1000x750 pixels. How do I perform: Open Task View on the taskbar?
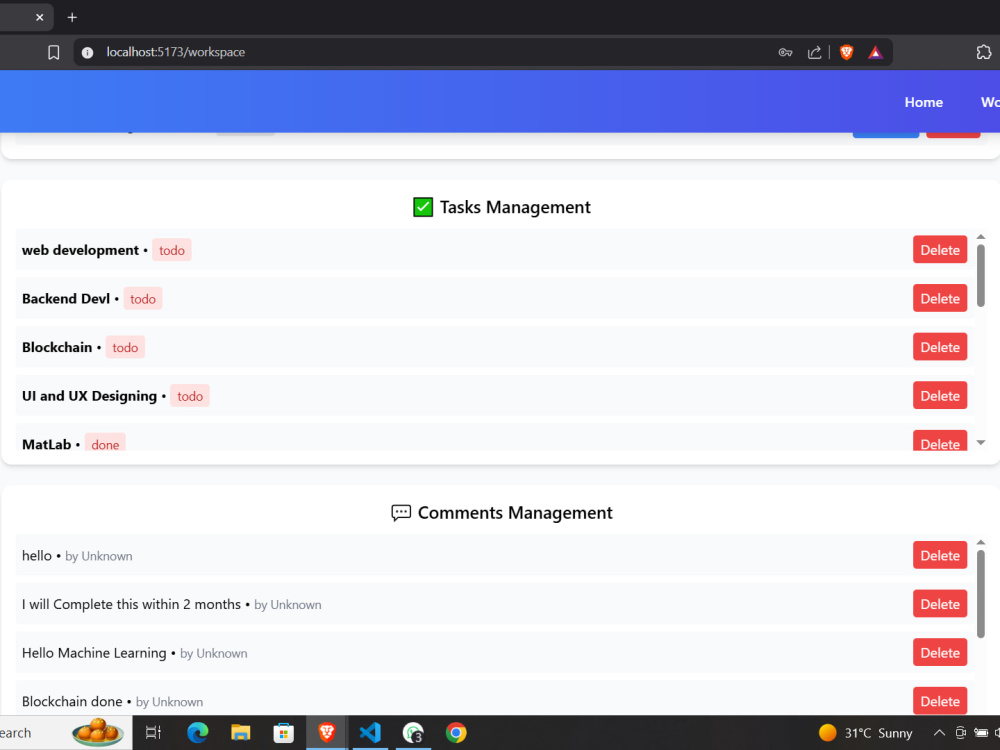coord(153,733)
